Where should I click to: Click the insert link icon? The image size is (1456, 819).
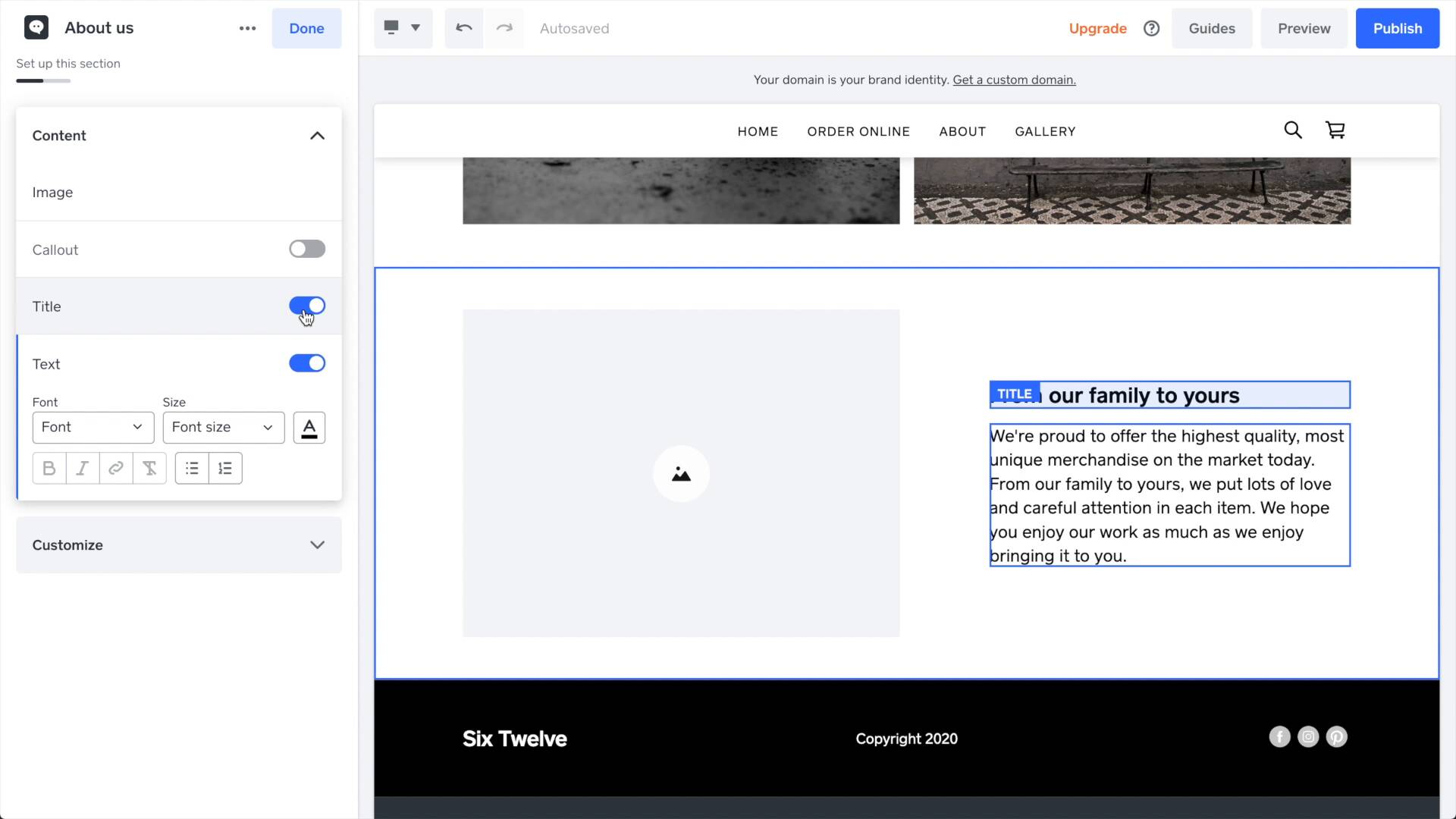[x=116, y=469]
